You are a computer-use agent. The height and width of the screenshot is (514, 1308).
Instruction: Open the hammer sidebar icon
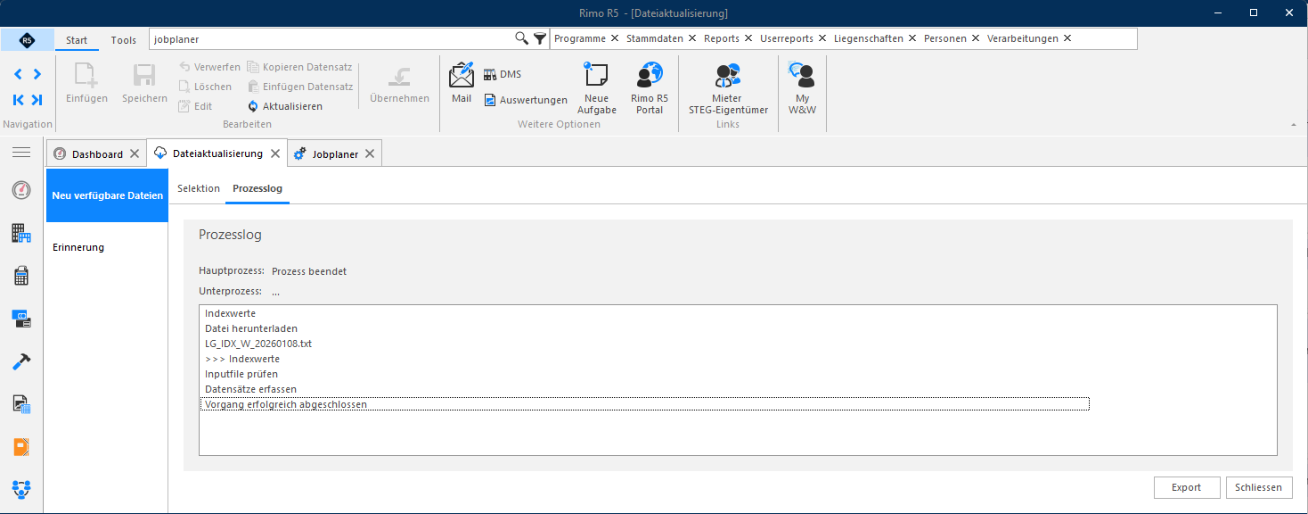click(21, 361)
